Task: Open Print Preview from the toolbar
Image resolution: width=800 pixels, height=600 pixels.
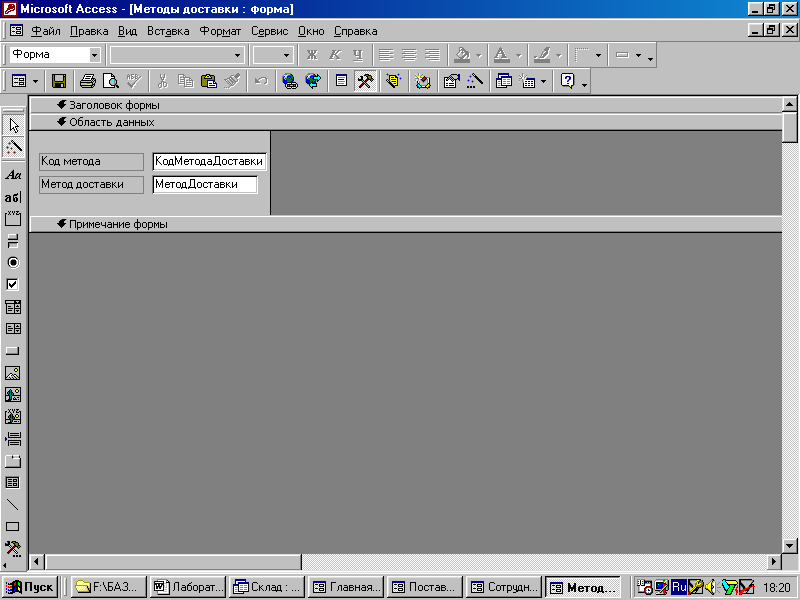Action: click(x=110, y=81)
